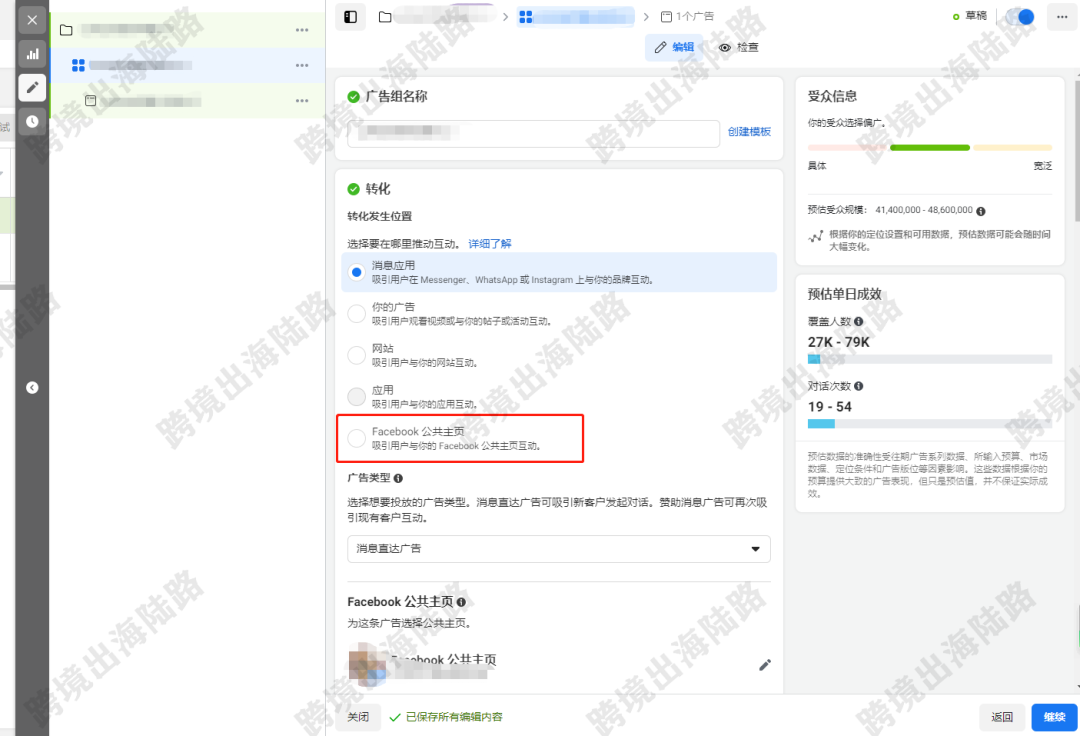1080x736 pixels.
Task: Toggle the side panel layout icon
Action: (x=351, y=17)
